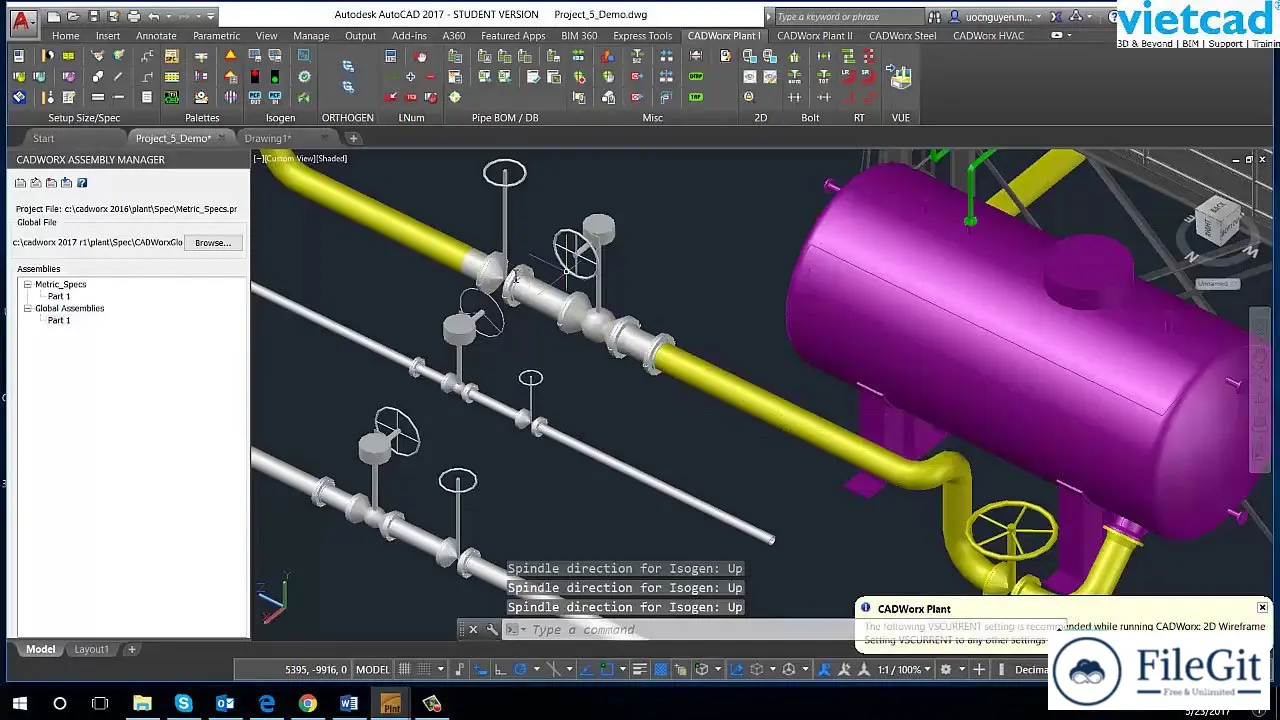This screenshot has width=1280, height=720.
Task: Click the red minus icon in LNum panel
Action: 430,76
